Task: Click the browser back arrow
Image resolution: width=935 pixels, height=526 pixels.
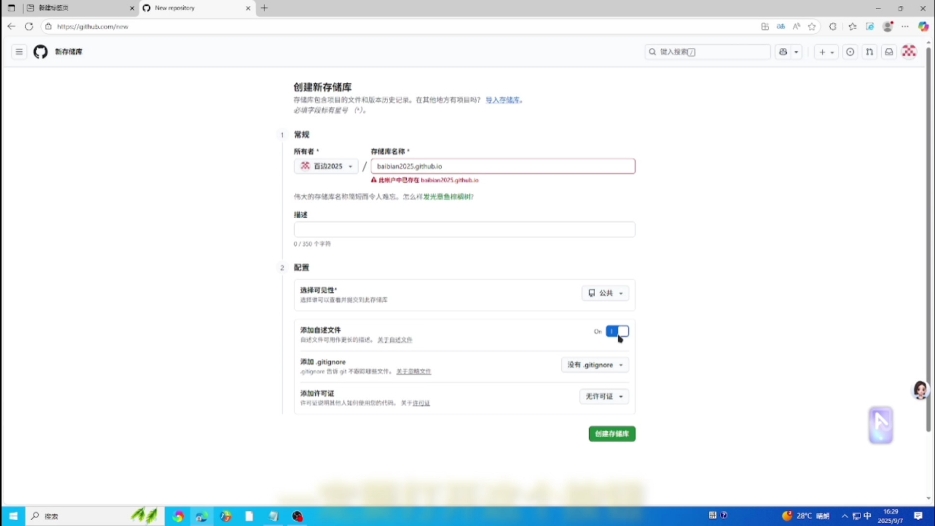Action: click(x=11, y=26)
